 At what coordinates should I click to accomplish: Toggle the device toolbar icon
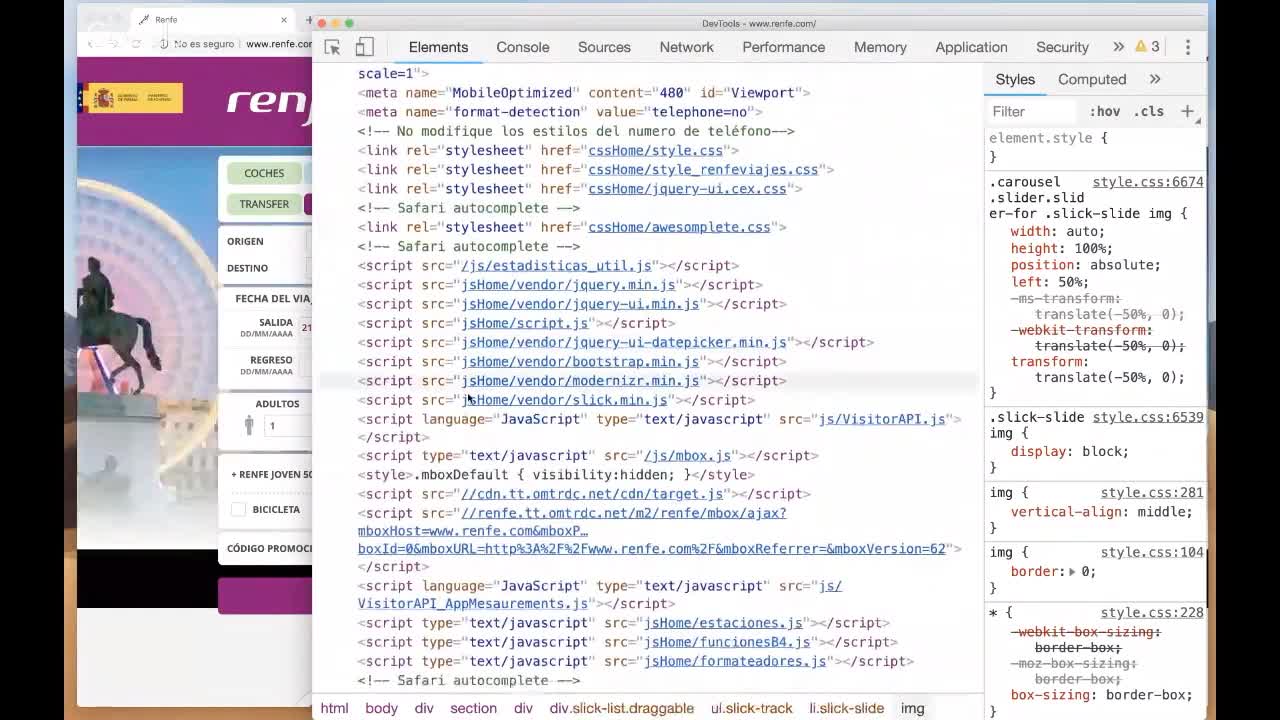[x=365, y=47]
